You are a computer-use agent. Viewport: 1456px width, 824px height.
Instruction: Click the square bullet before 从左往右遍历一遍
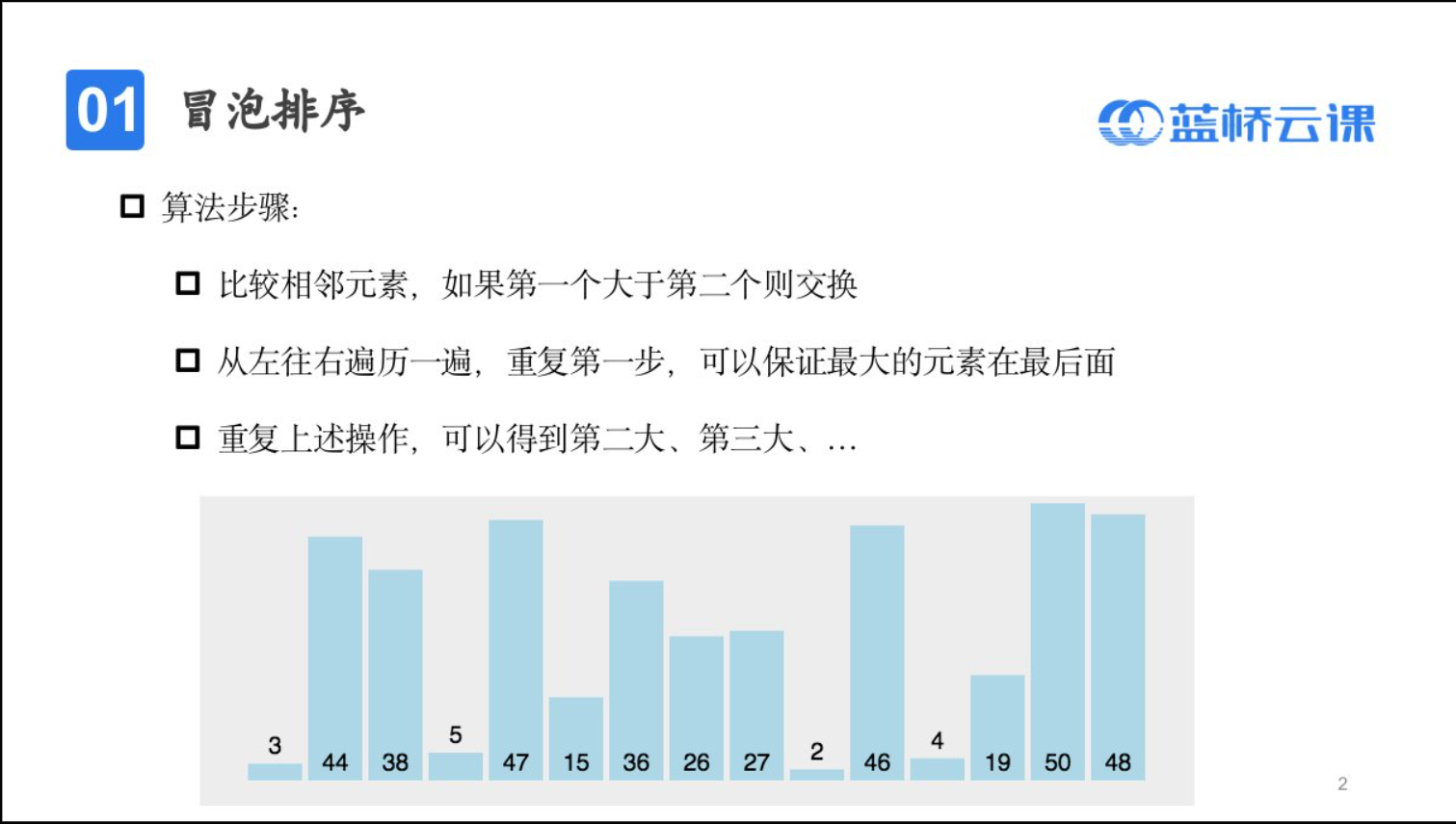pyautogui.click(x=188, y=361)
